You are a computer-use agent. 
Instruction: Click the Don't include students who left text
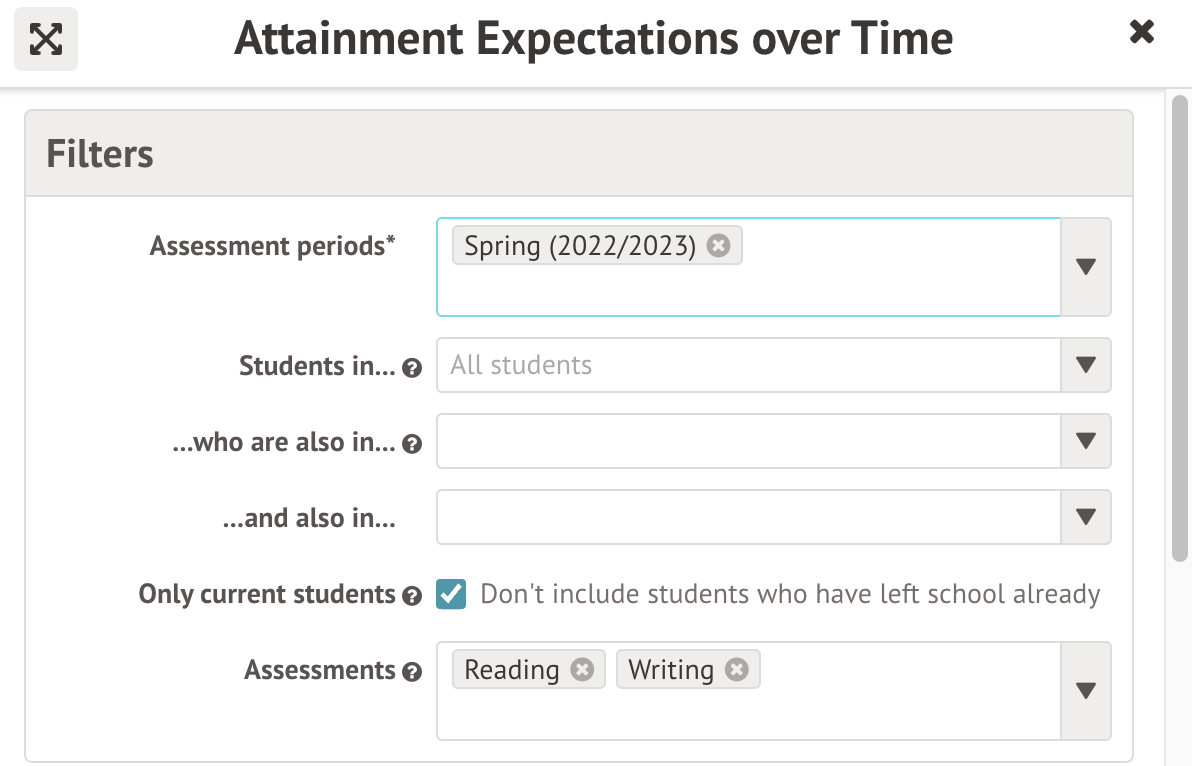click(790, 594)
